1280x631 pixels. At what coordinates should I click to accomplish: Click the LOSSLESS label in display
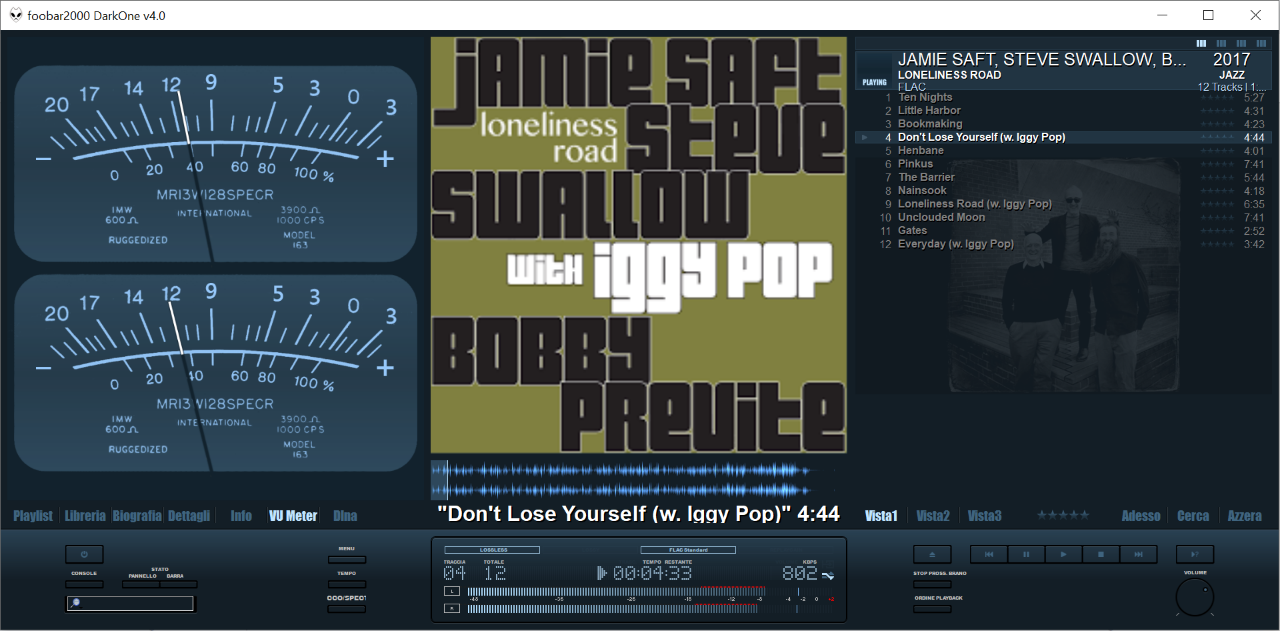(492, 550)
